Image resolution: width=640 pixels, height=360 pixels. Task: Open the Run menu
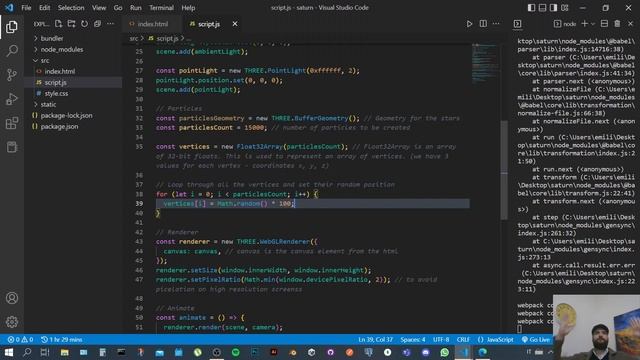point(136,8)
